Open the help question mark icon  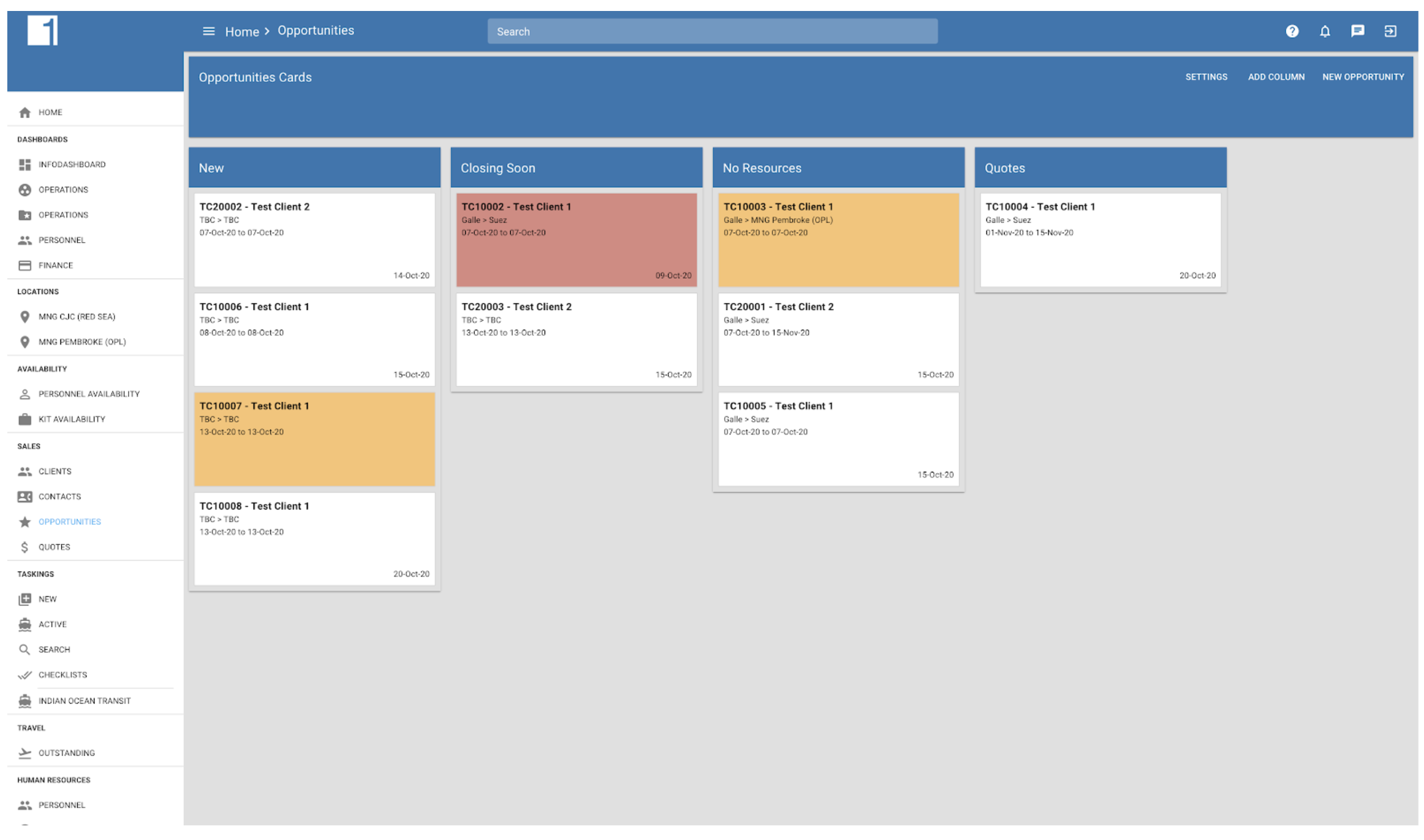(x=1292, y=31)
